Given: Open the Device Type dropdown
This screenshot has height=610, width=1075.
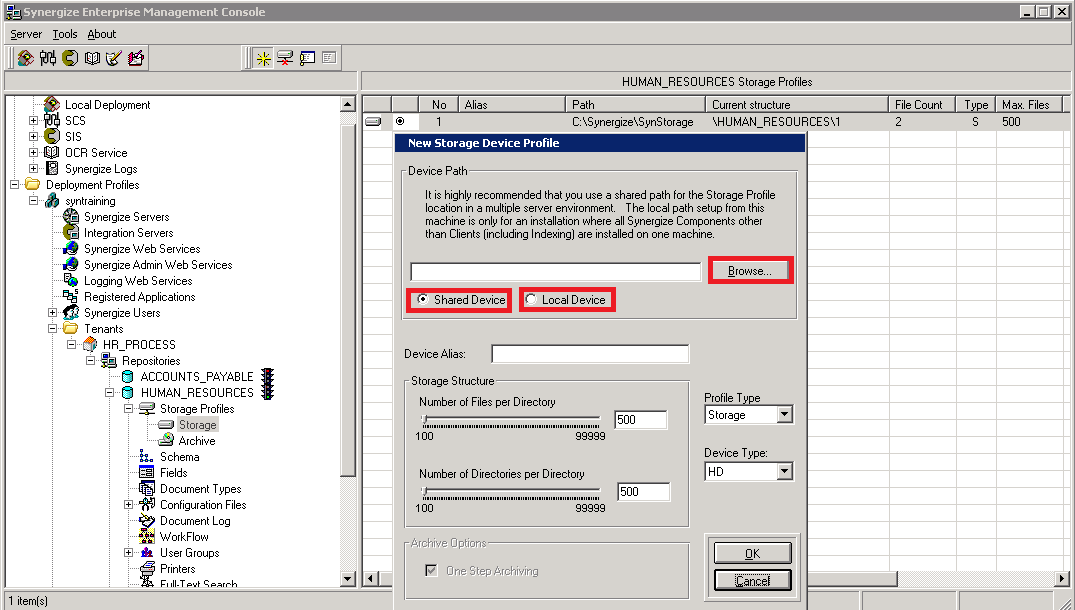Looking at the screenshot, I should point(784,472).
